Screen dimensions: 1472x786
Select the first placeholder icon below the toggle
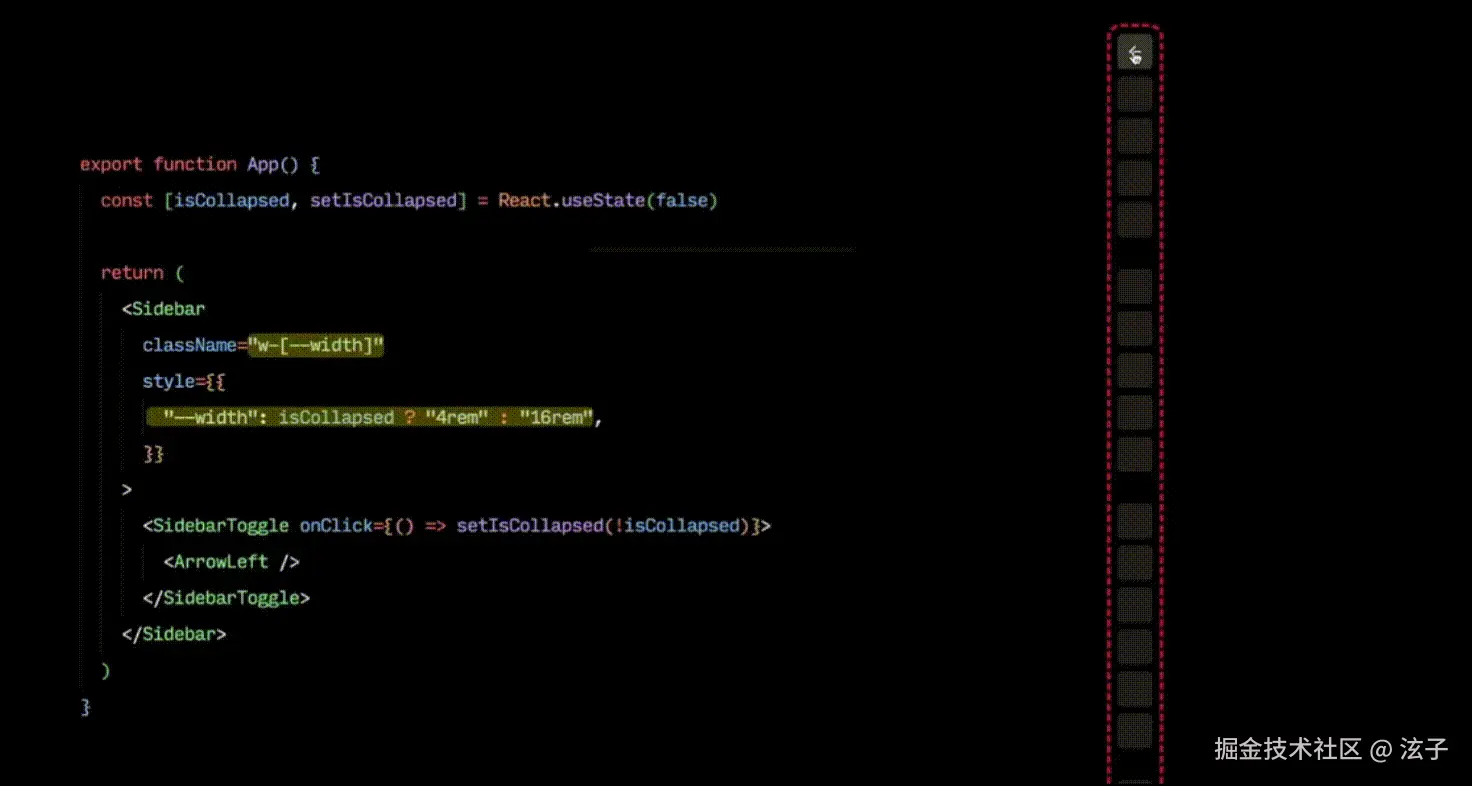coord(1135,93)
